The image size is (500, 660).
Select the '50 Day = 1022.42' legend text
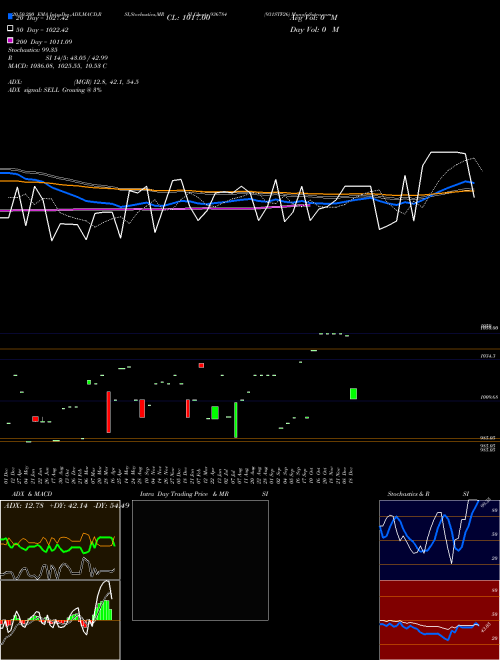click(42, 30)
